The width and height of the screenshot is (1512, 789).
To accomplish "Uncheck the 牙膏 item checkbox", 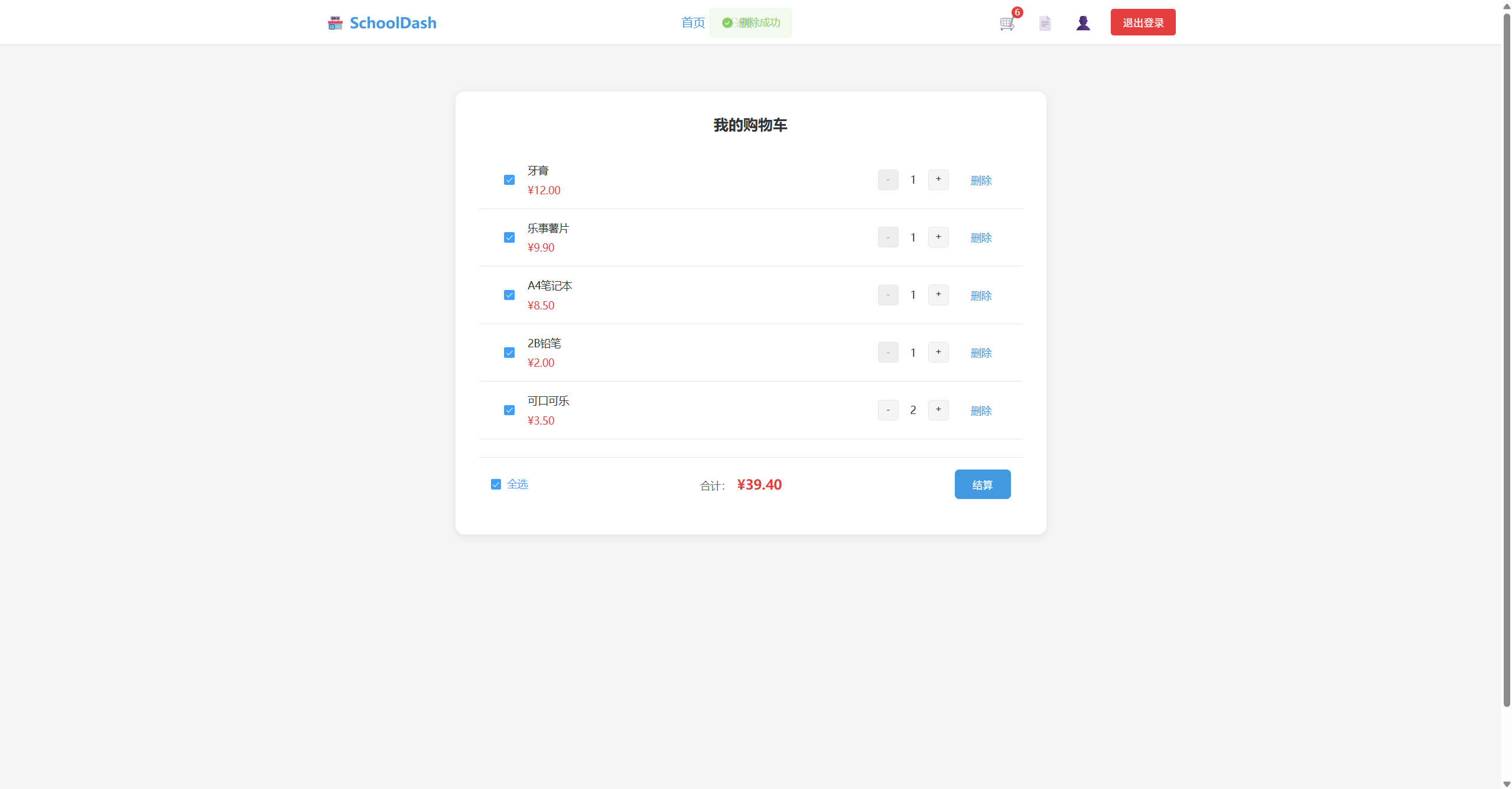I will point(509,180).
